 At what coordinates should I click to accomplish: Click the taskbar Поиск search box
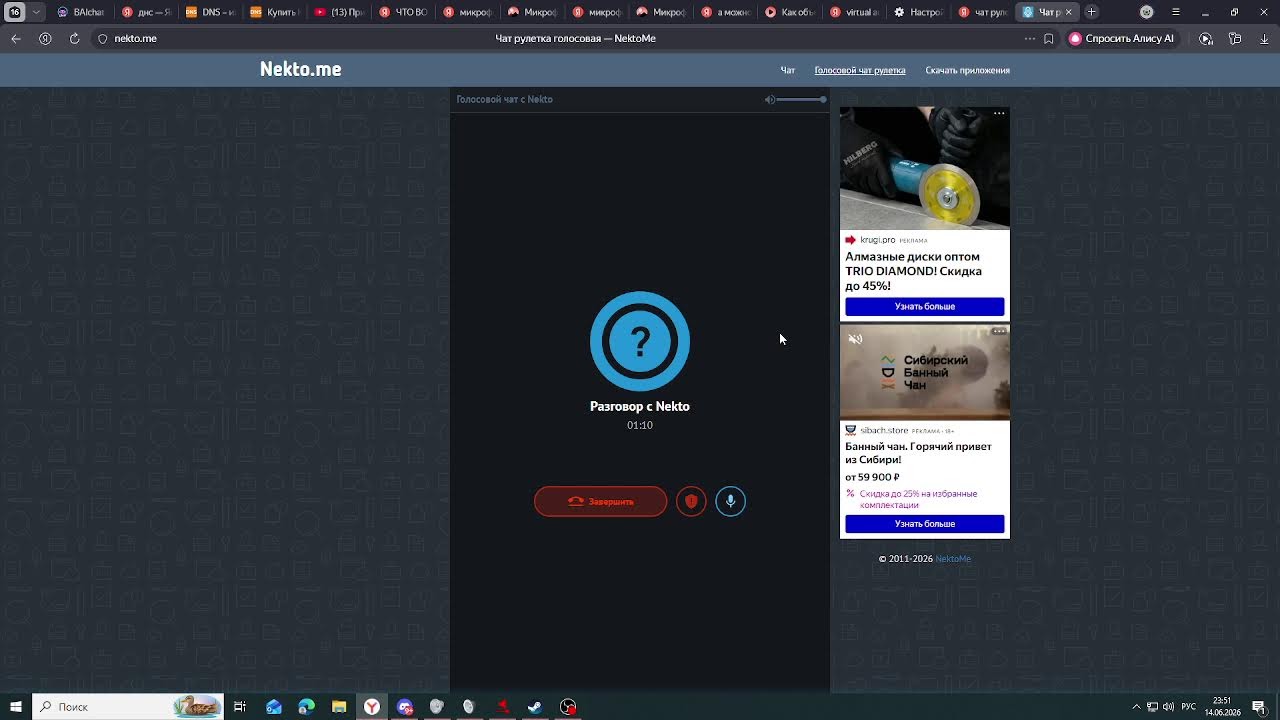128,707
